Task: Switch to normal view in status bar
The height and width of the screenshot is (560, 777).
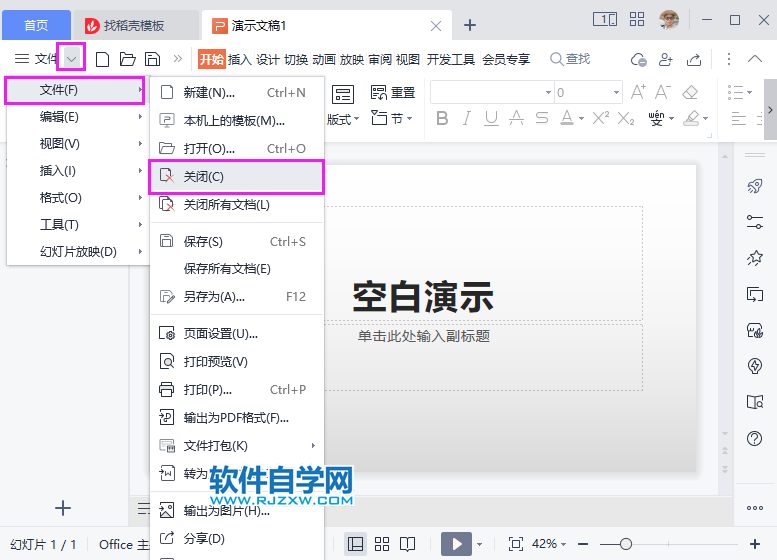Action: click(355, 544)
